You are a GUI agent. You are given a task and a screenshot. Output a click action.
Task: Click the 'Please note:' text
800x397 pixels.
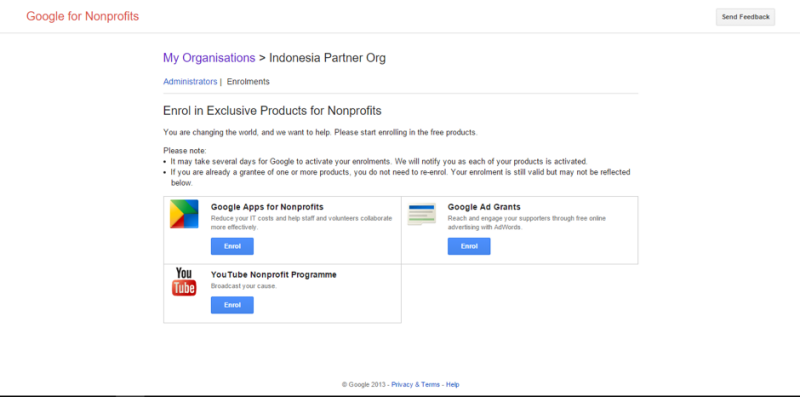[185, 151]
